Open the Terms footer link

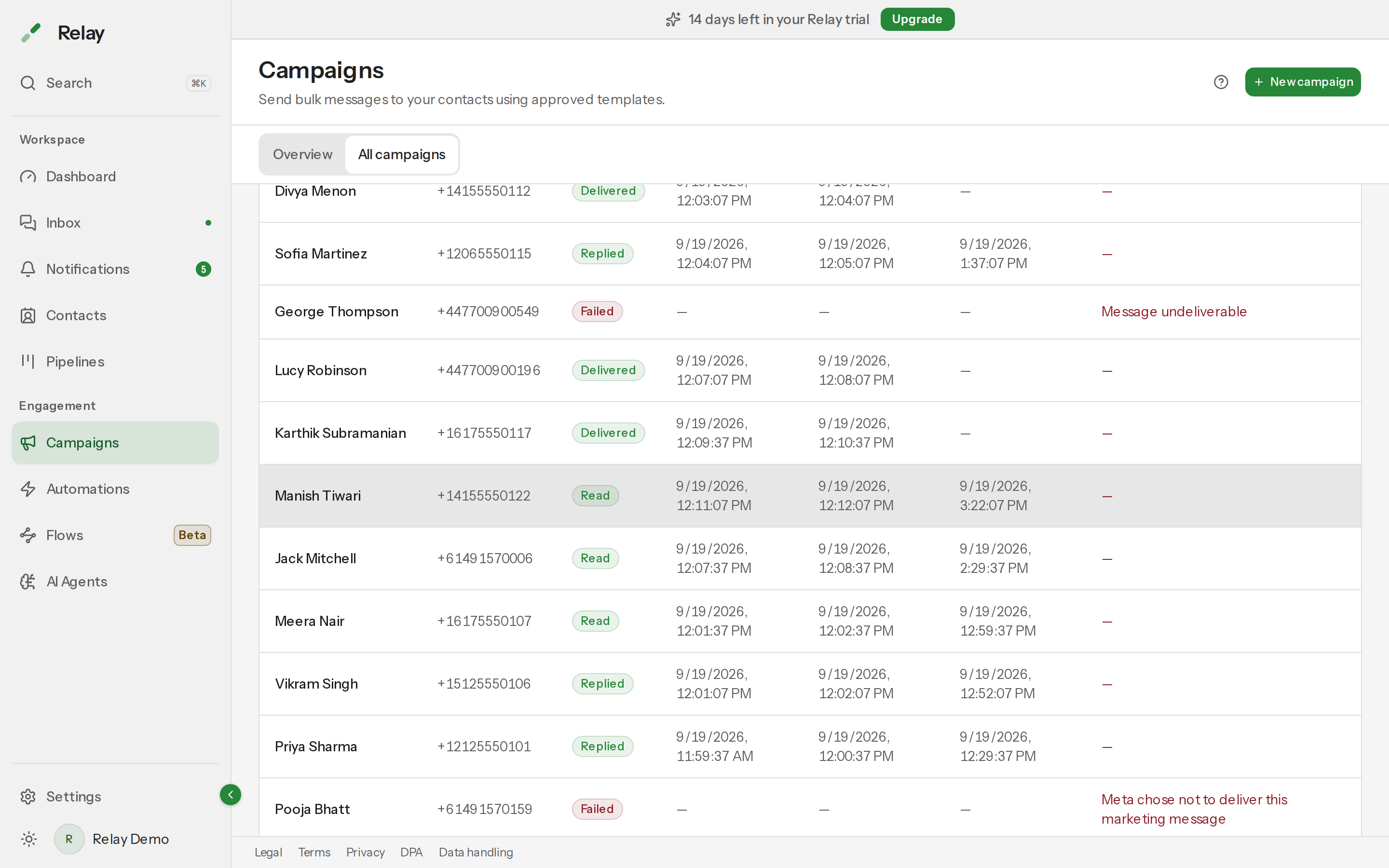coord(314,852)
